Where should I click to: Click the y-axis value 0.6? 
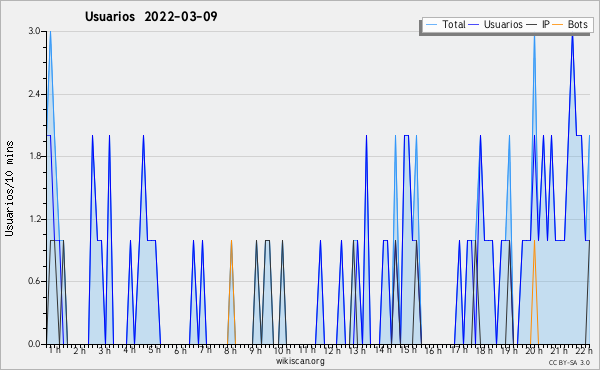tap(34, 282)
